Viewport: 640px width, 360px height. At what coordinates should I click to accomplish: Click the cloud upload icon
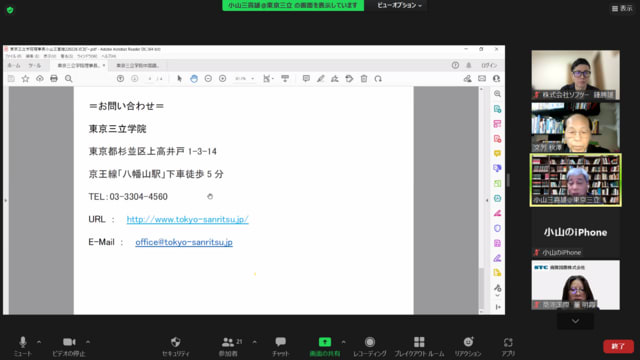[40, 79]
